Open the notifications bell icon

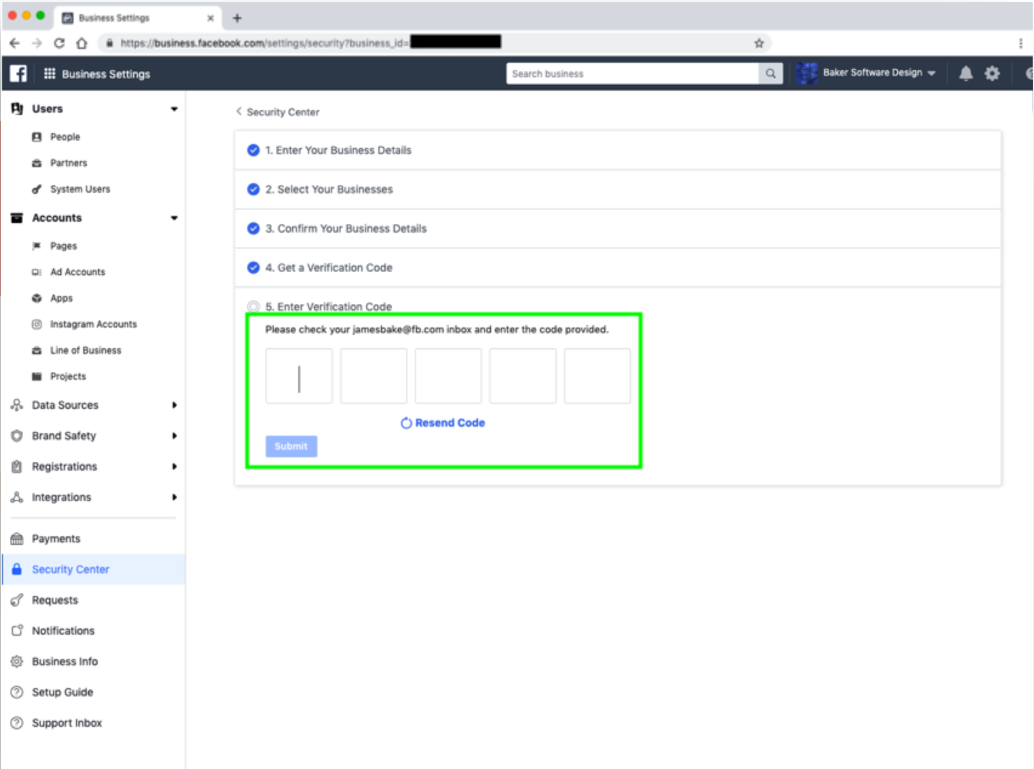tap(965, 73)
